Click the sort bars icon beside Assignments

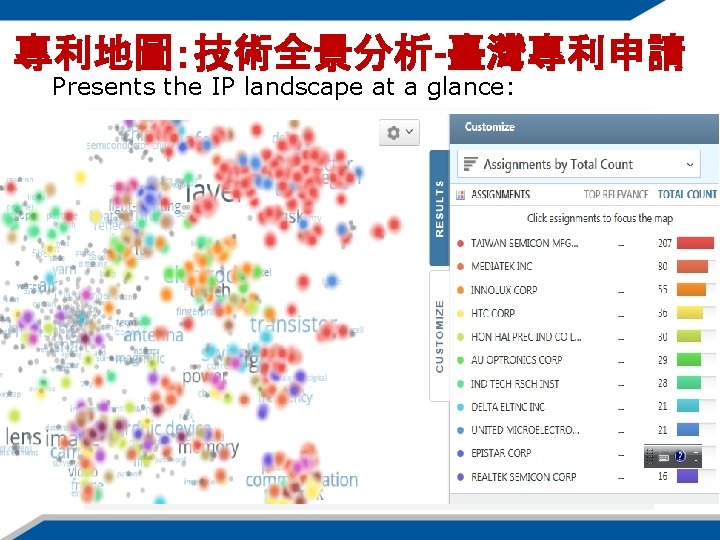click(470, 164)
